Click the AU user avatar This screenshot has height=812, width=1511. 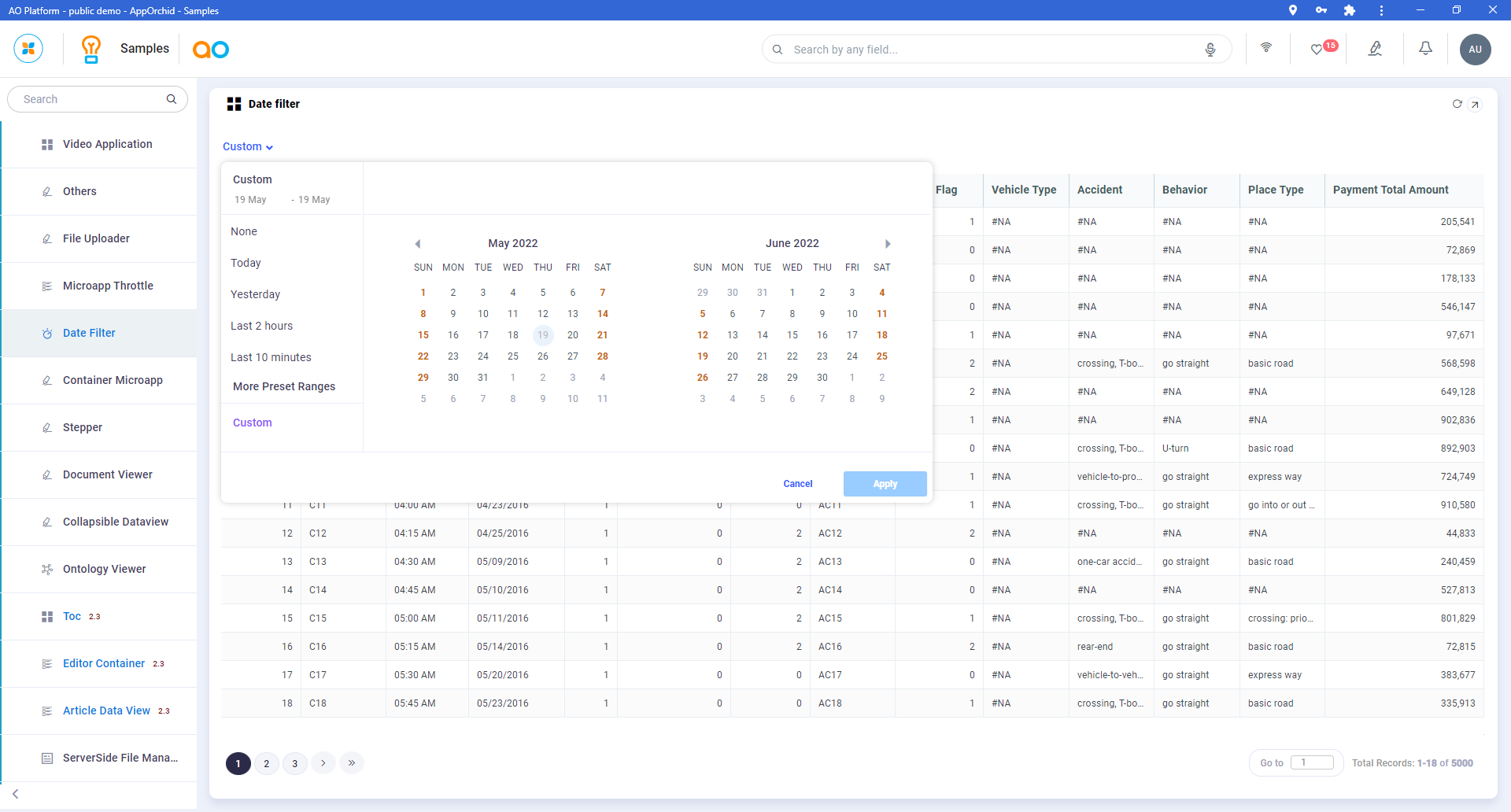1475,49
